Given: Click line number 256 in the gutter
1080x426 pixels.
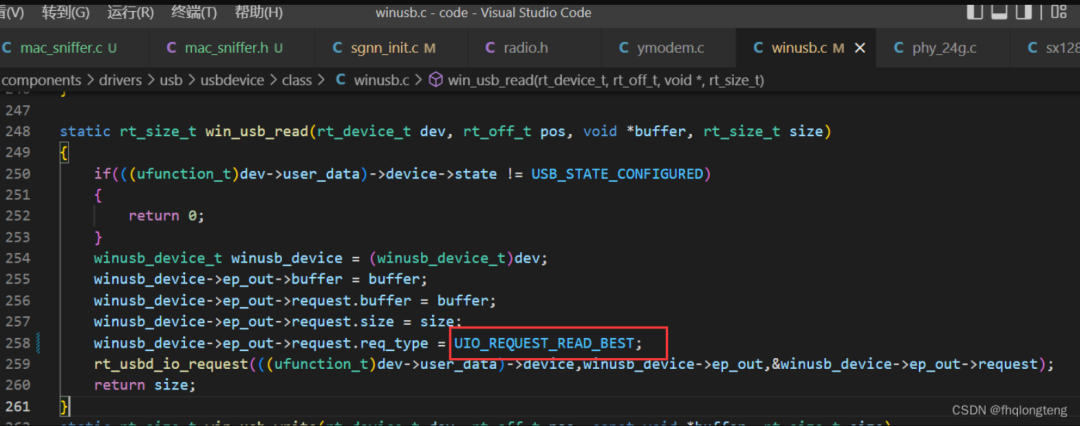Looking at the screenshot, I should click(x=17, y=301).
